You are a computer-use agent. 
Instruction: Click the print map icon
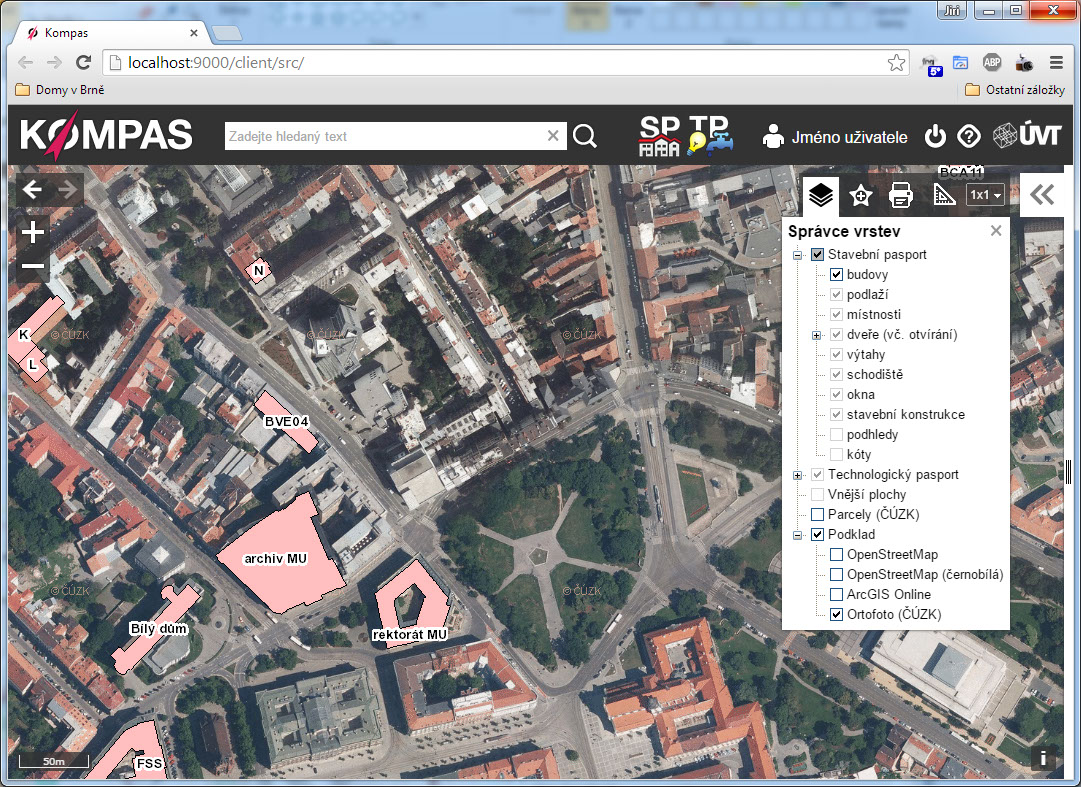click(901, 195)
